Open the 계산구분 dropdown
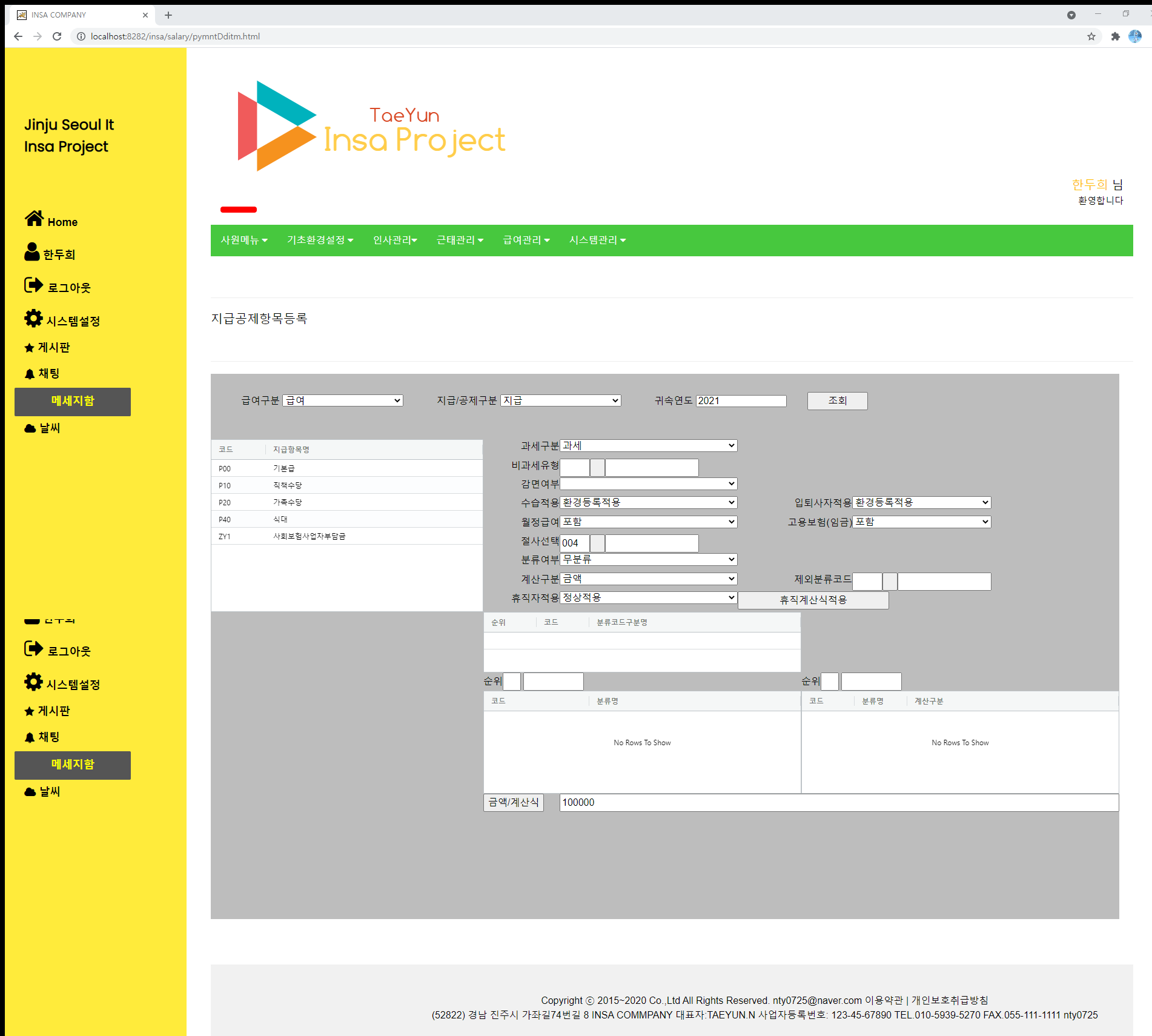The width and height of the screenshot is (1152, 1036). click(x=649, y=579)
